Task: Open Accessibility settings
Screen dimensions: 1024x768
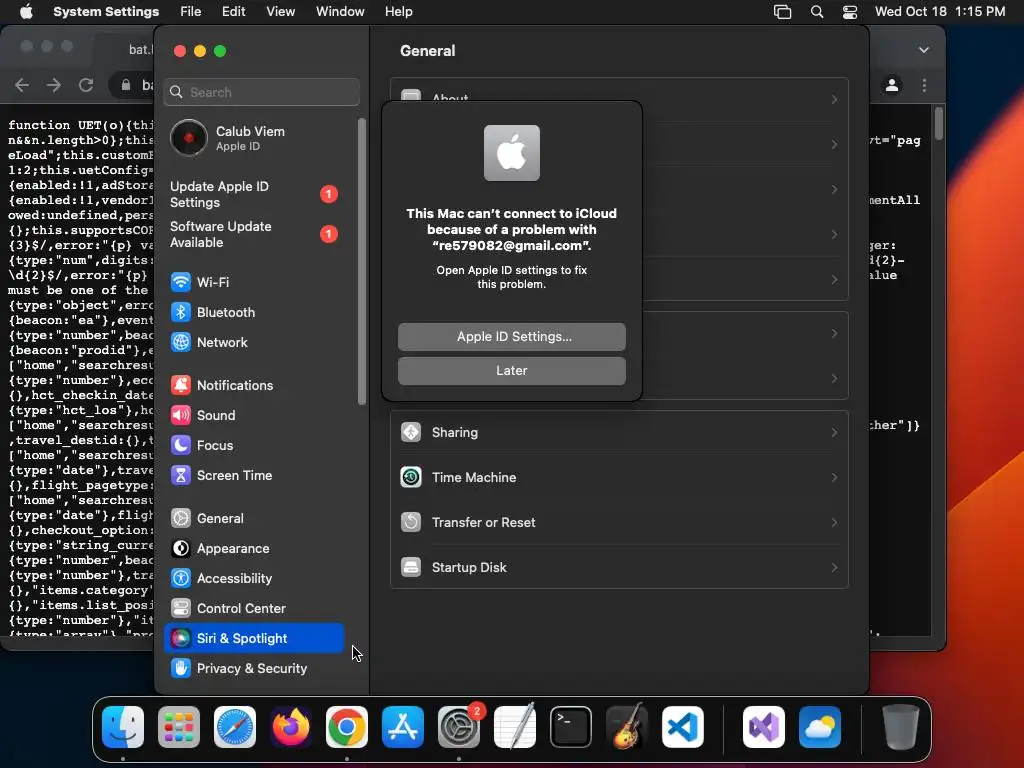Action: (x=253, y=579)
